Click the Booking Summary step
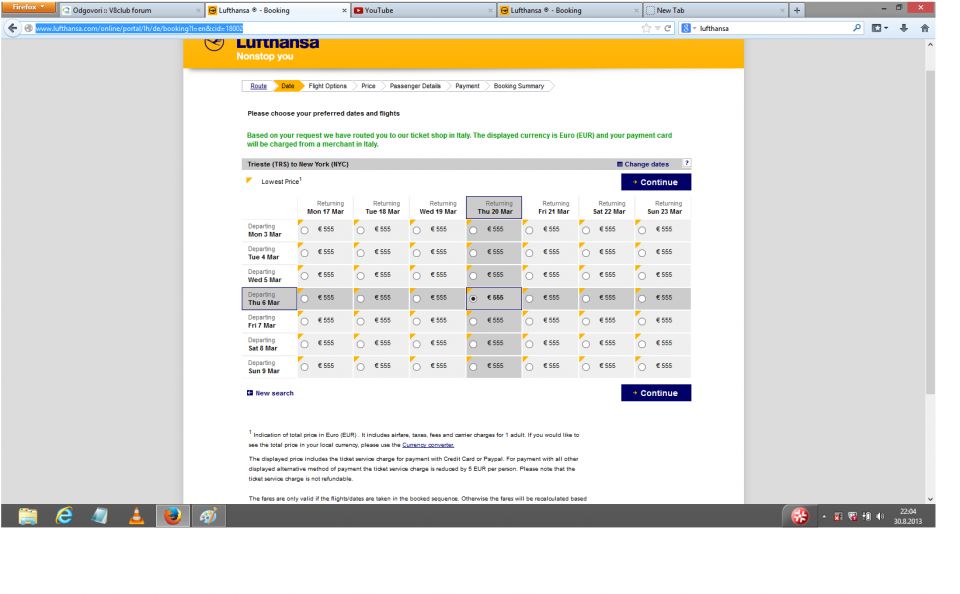The height and width of the screenshot is (594, 960). coord(519,86)
